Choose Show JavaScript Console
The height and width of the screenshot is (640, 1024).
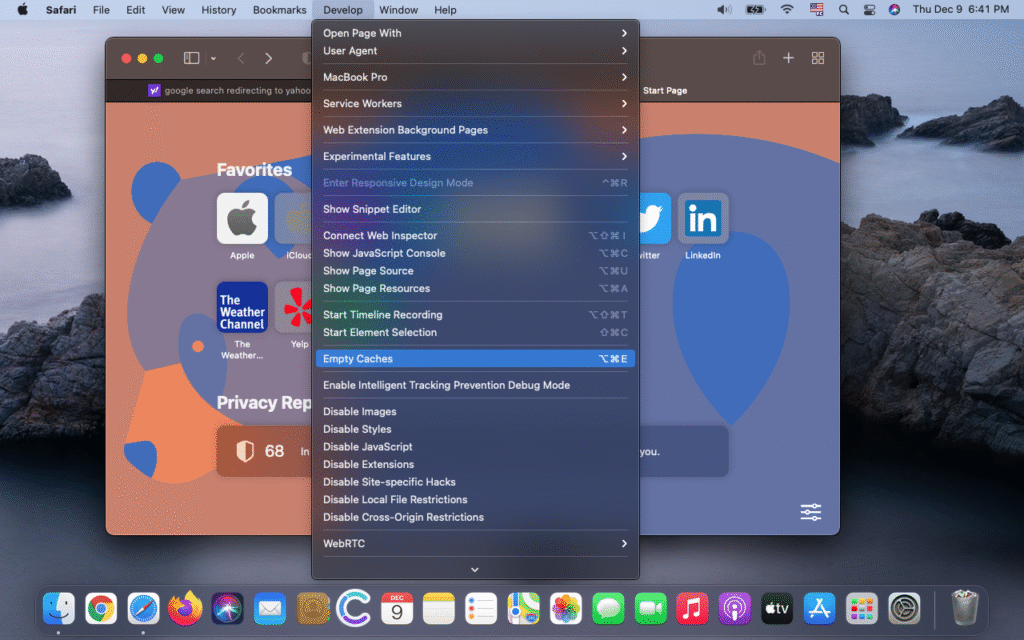click(x=384, y=253)
